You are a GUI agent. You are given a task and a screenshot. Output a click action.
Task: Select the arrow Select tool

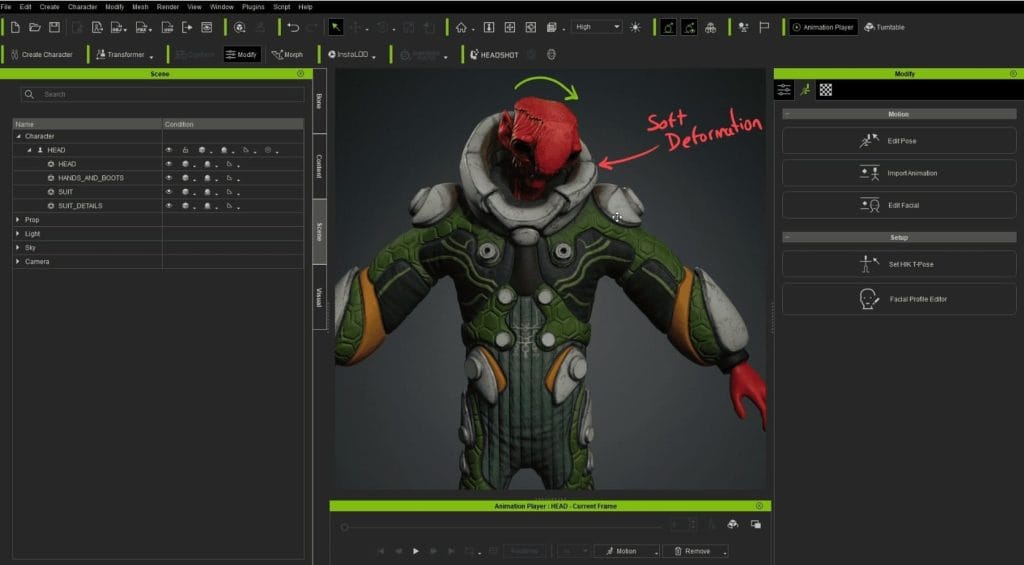coord(336,27)
